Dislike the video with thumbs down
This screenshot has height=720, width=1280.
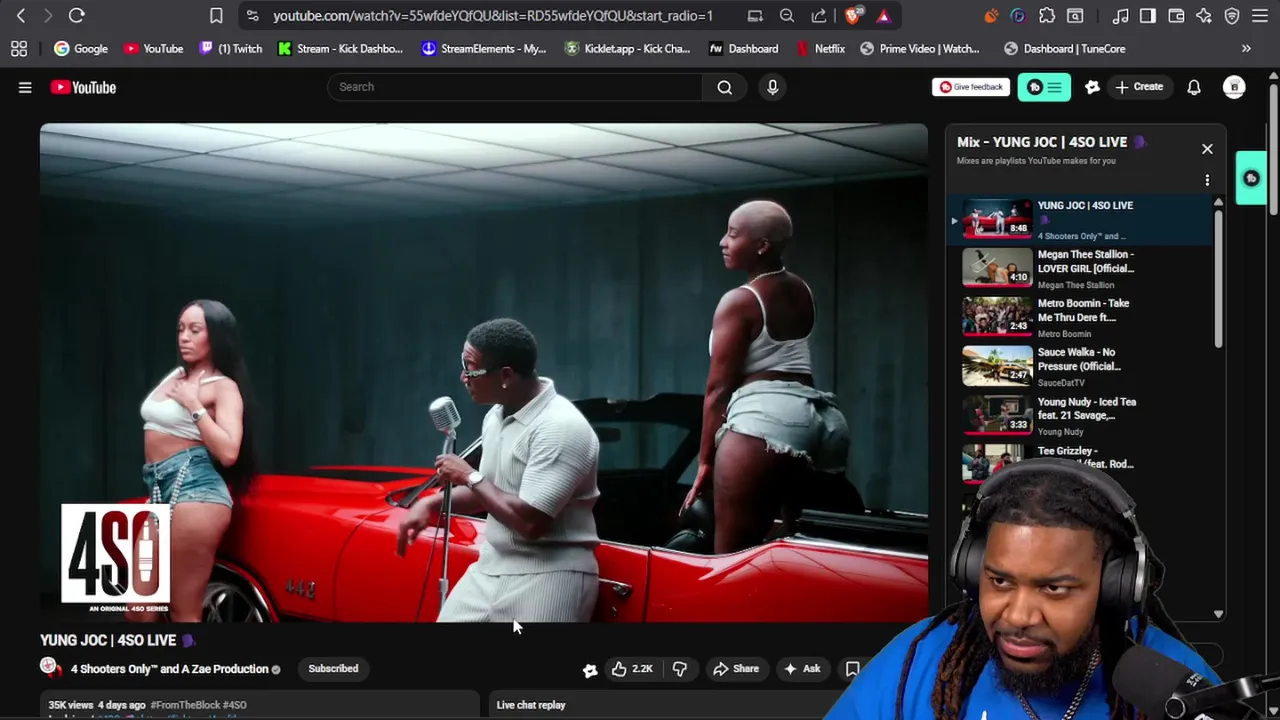680,669
